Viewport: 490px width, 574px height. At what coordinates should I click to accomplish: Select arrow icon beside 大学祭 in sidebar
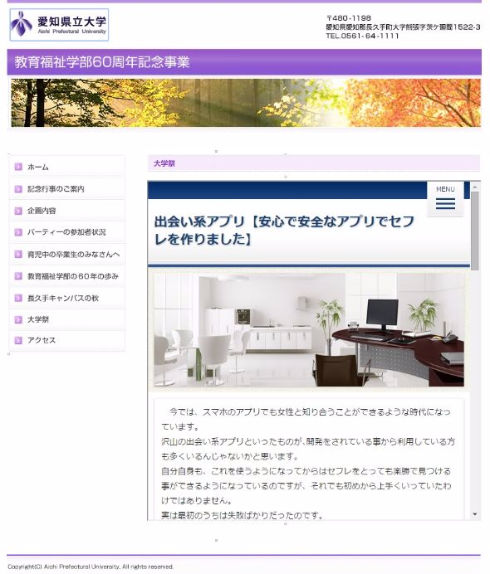click(x=18, y=320)
